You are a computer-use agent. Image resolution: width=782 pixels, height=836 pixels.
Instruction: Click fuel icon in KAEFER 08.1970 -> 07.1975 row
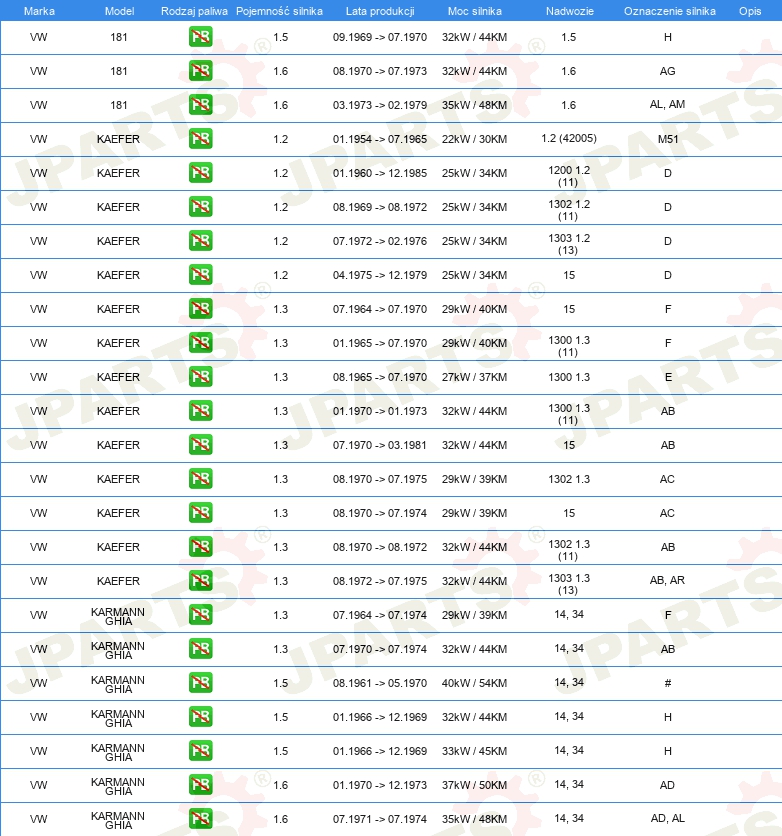(200, 479)
